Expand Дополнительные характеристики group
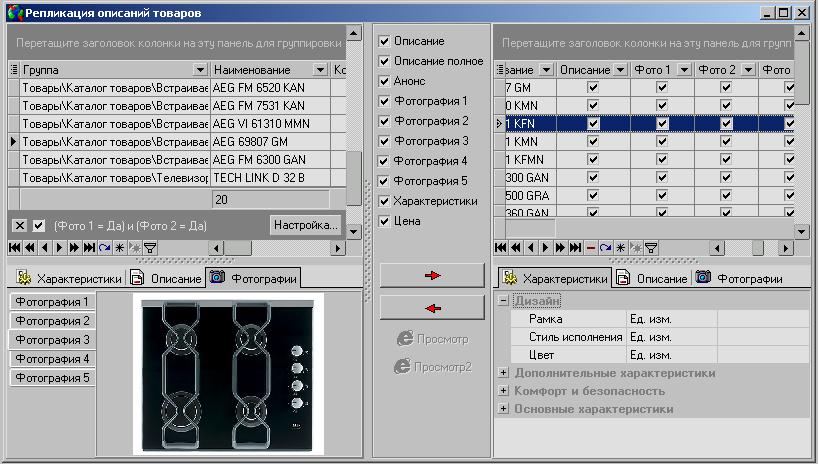818x464 pixels. (x=503, y=373)
